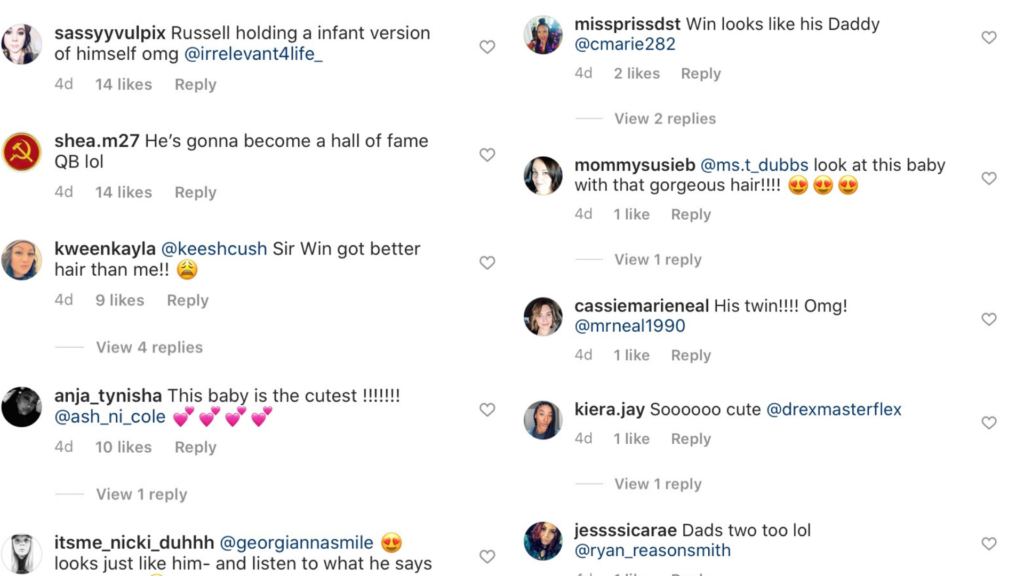The image size is (1024, 576).
Task: Show View 1 reply under mommysusieb
Action: [x=657, y=259]
